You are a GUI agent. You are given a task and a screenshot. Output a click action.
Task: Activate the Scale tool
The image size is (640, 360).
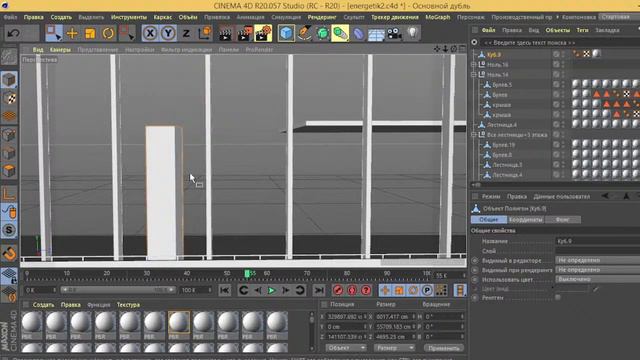90,33
